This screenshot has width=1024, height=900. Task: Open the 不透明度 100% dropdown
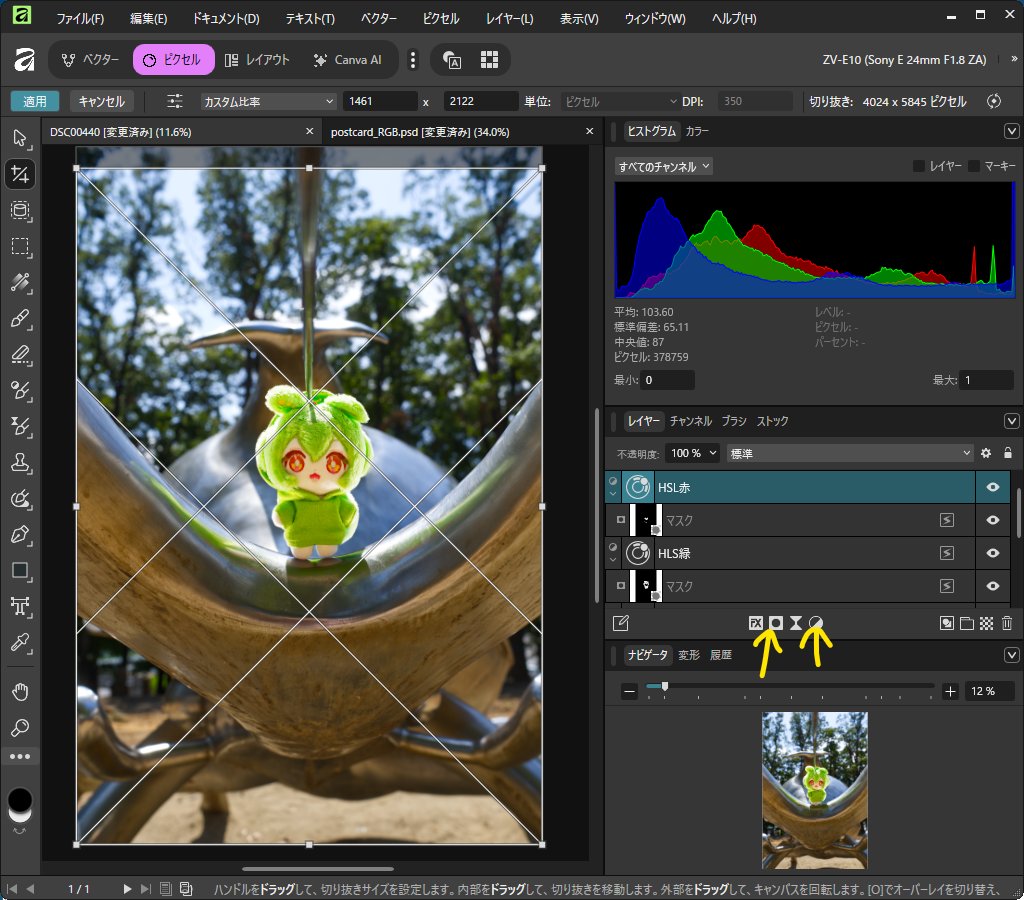click(x=694, y=453)
